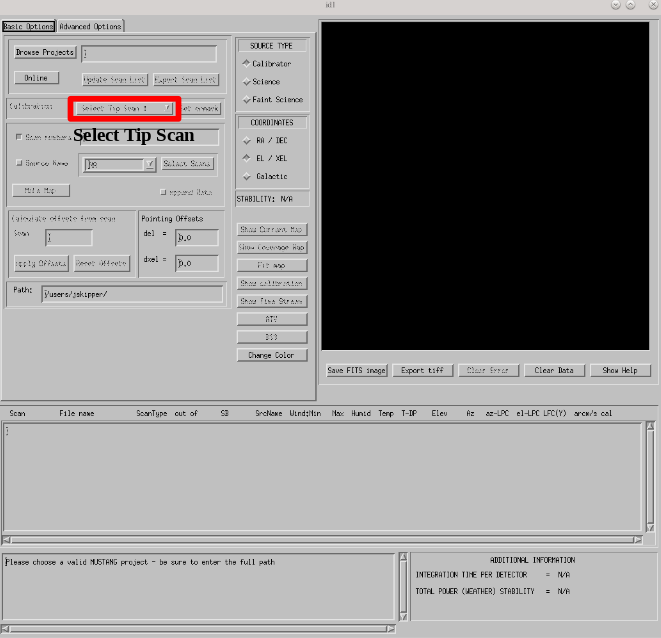
Task: Click the Show Help button
Action: (620, 370)
